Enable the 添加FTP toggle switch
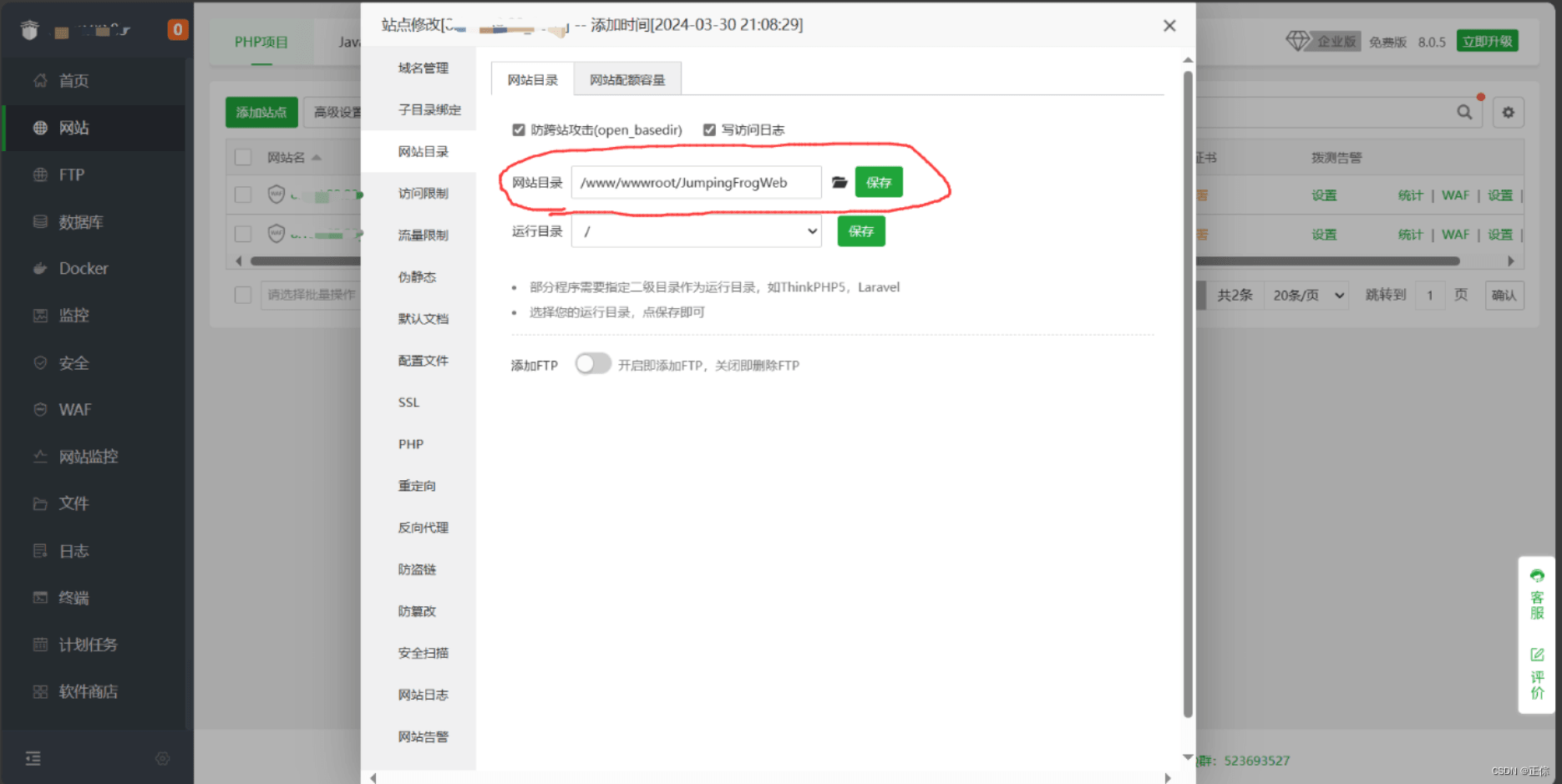The height and width of the screenshot is (784, 1562). pyautogui.click(x=593, y=364)
